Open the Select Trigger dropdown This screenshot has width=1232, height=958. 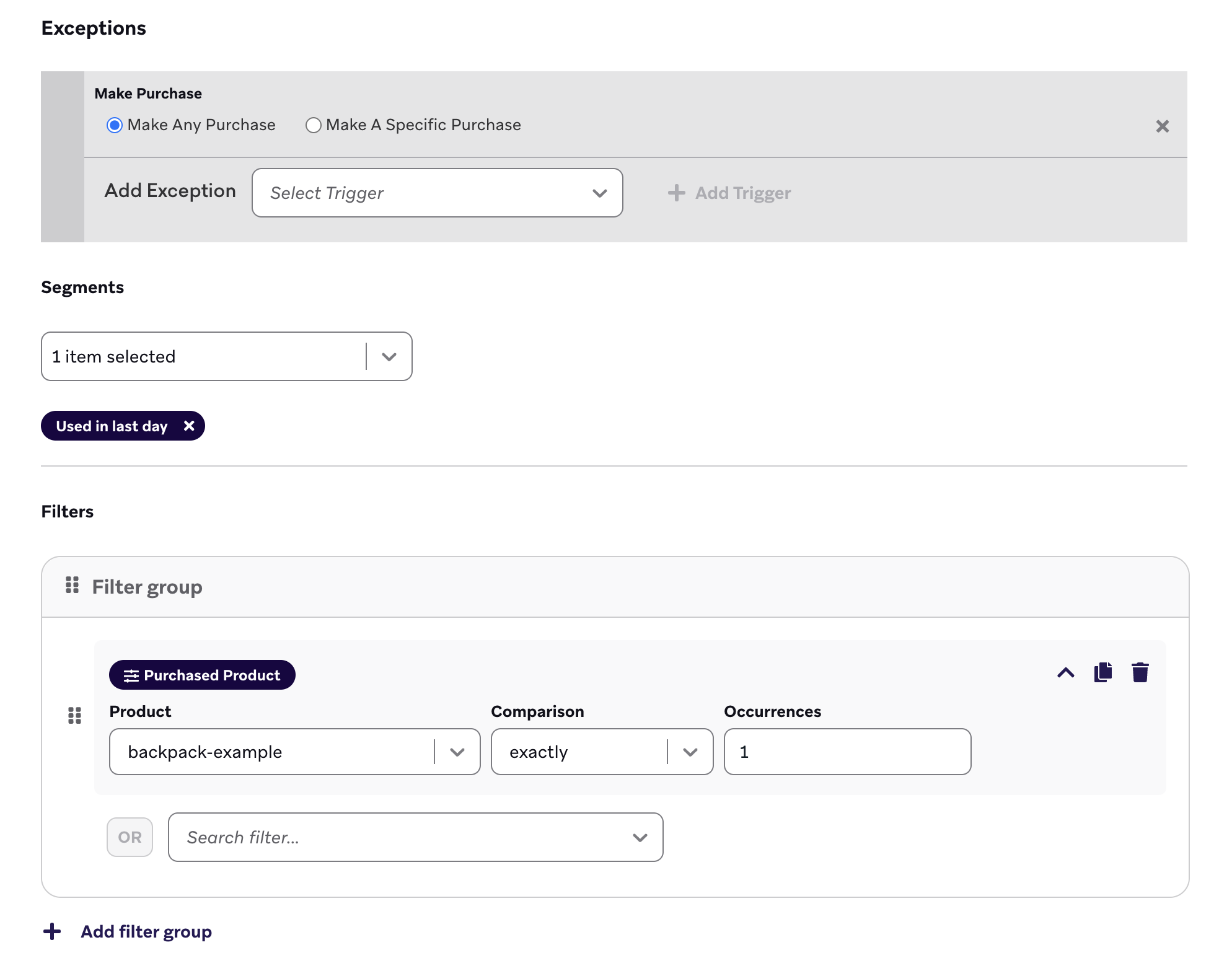click(437, 193)
